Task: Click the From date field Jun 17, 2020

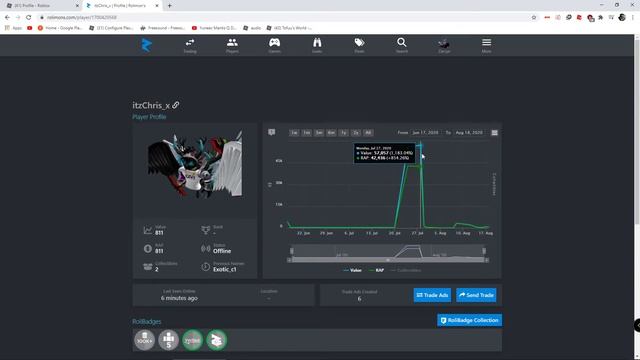Action: click(x=425, y=133)
